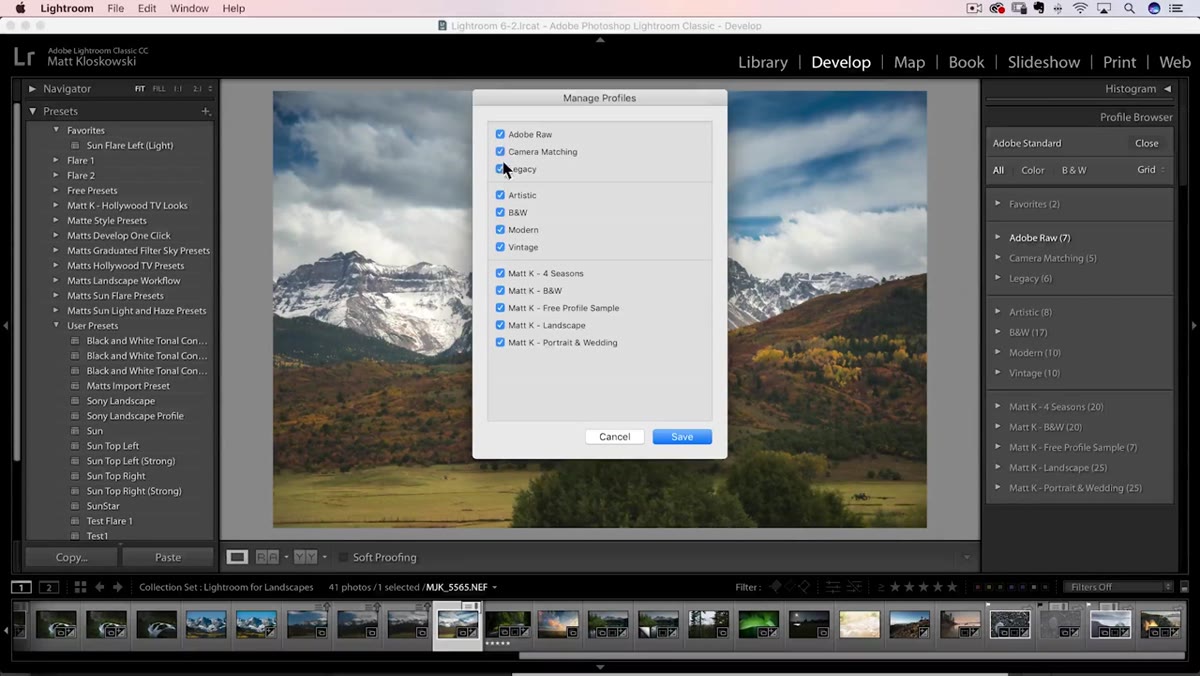Uncheck the Legacy profile group
This screenshot has width=1200, height=676.
click(500, 169)
